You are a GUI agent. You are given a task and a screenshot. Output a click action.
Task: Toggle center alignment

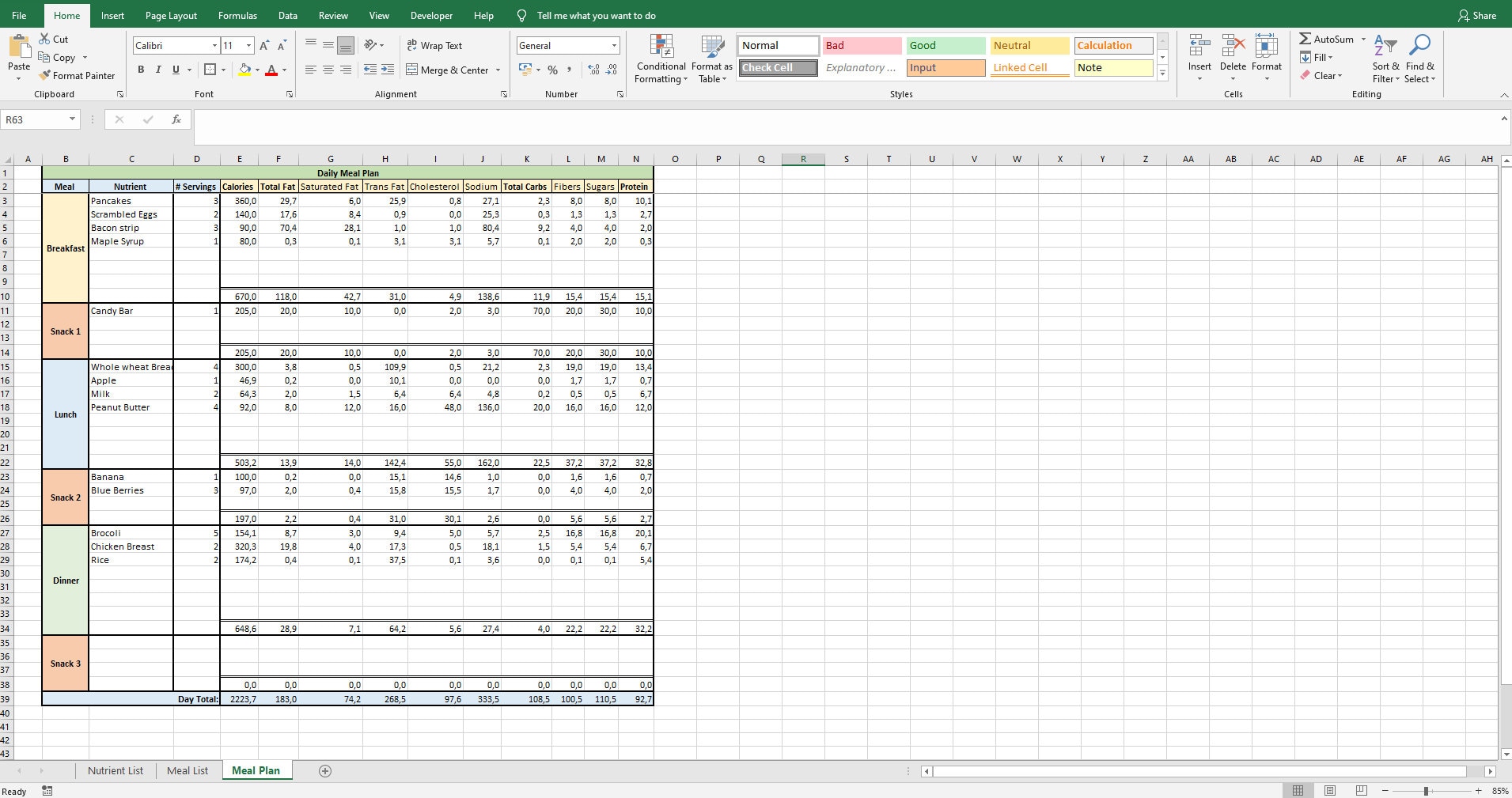[x=327, y=70]
